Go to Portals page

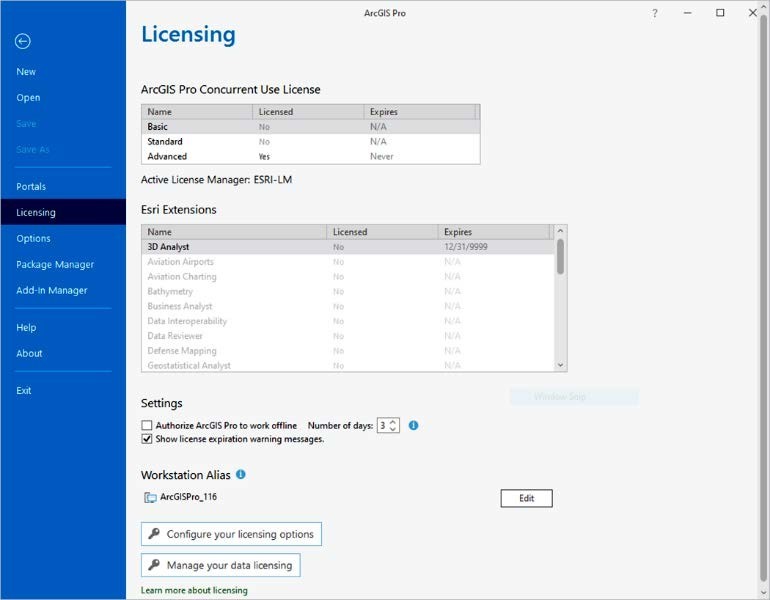tap(31, 187)
